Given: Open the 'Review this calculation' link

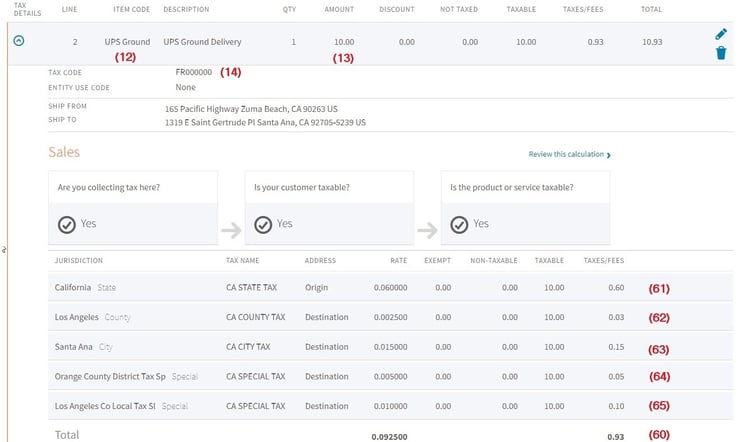Looking at the screenshot, I should (569, 155).
